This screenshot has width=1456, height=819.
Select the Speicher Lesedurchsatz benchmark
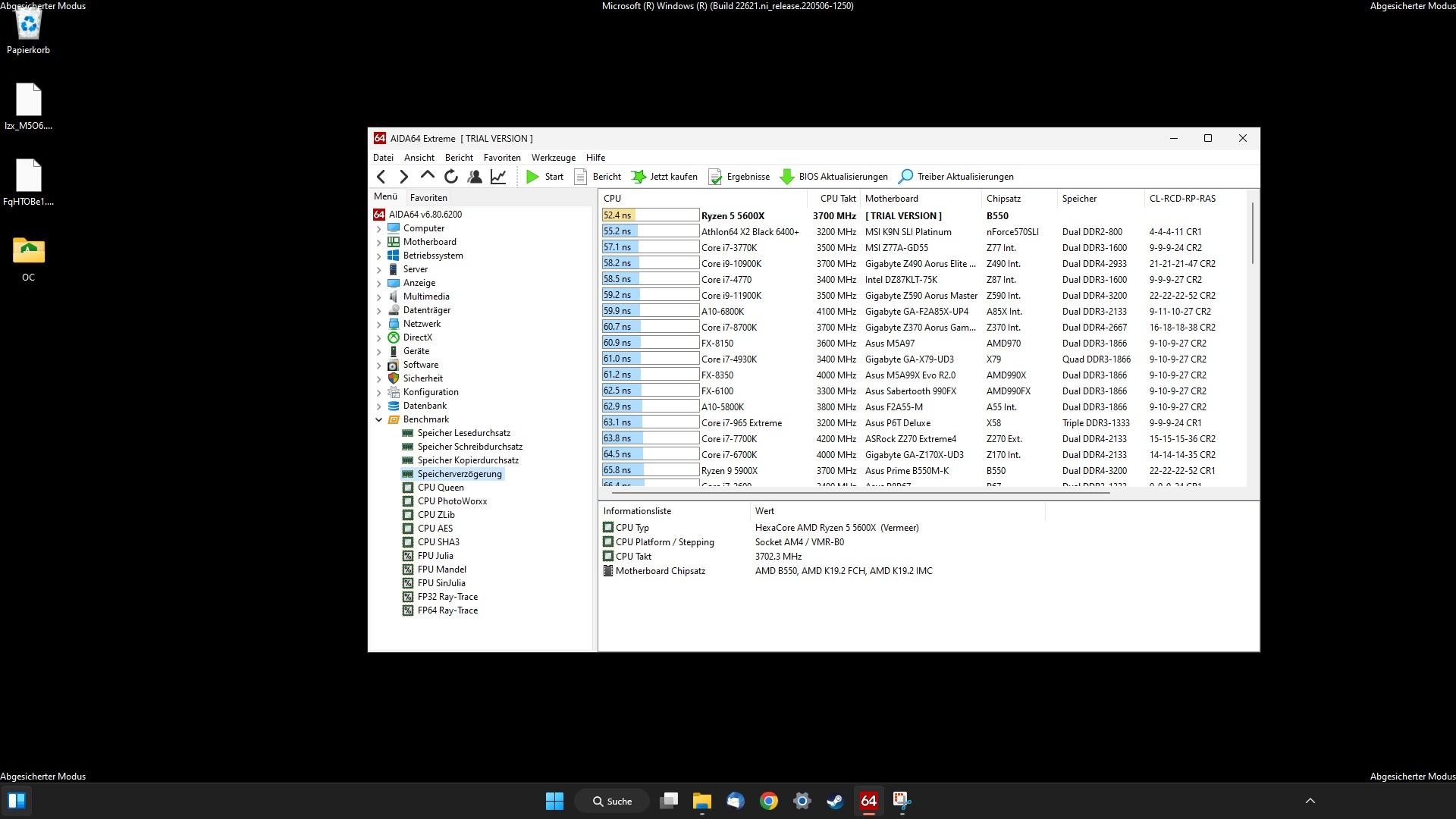click(x=463, y=432)
